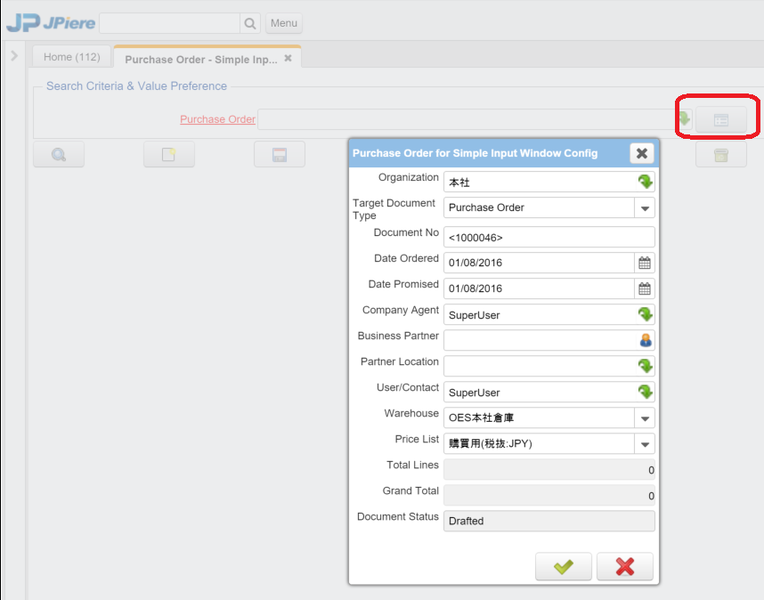
Task: Open the Company Agent lookup icon
Action: pyautogui.click(x=645, y=314)
